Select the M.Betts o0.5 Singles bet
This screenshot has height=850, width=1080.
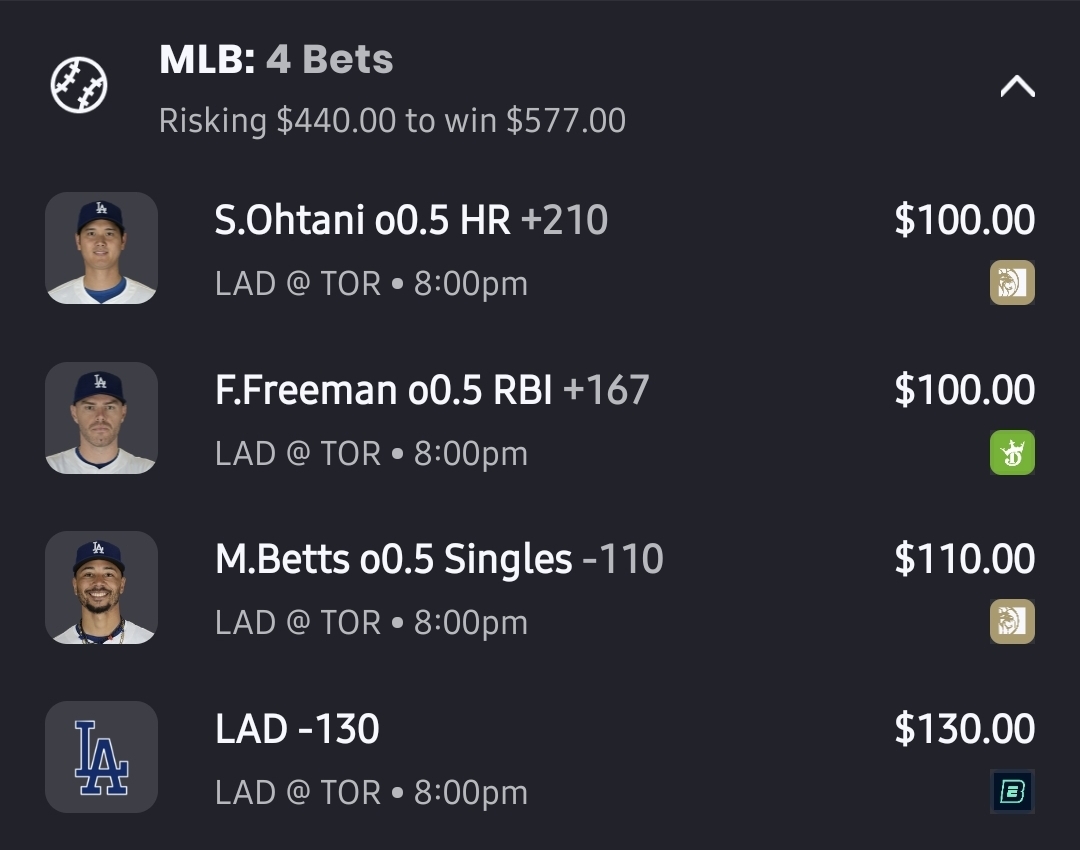(439, 560)
